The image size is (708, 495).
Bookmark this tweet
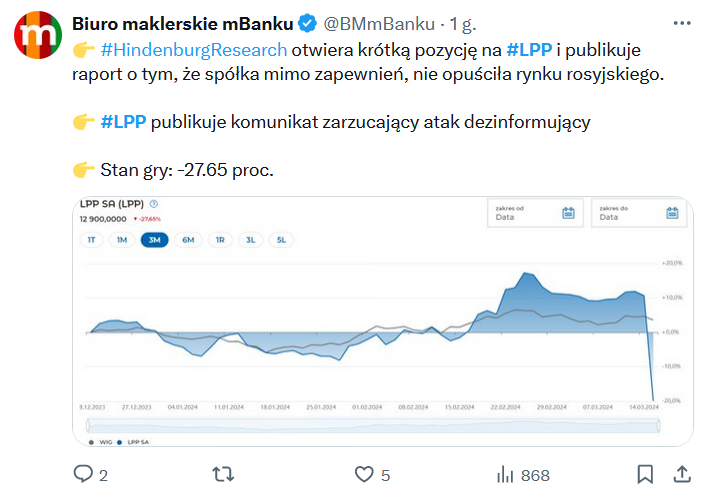coord(646,474)
